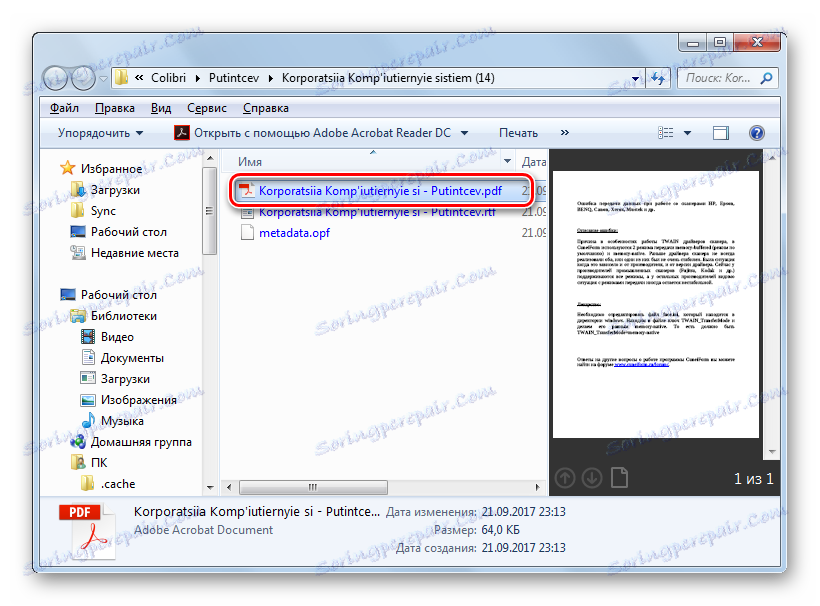The image size is (820, 606).
Task: Click navigation pane scroll down arrow
Action: (210, 487)
